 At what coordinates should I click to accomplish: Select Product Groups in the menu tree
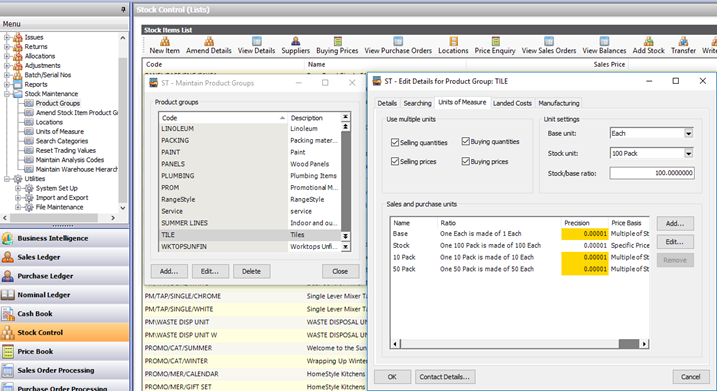click(58, 103)
